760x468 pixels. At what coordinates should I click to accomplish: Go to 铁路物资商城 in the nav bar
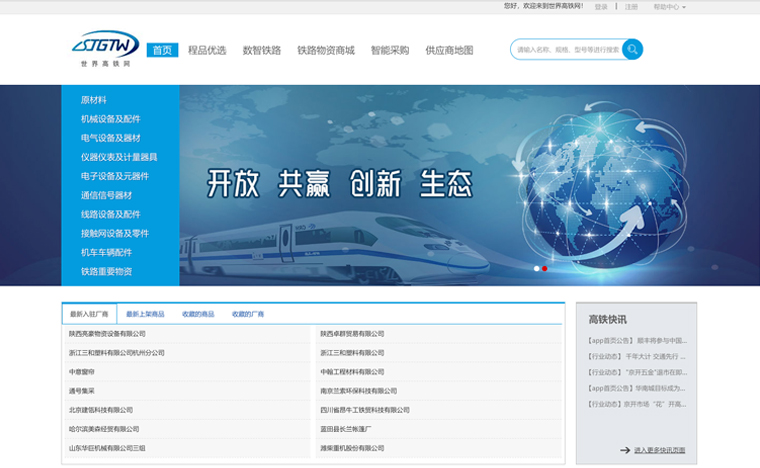(325, 50)
